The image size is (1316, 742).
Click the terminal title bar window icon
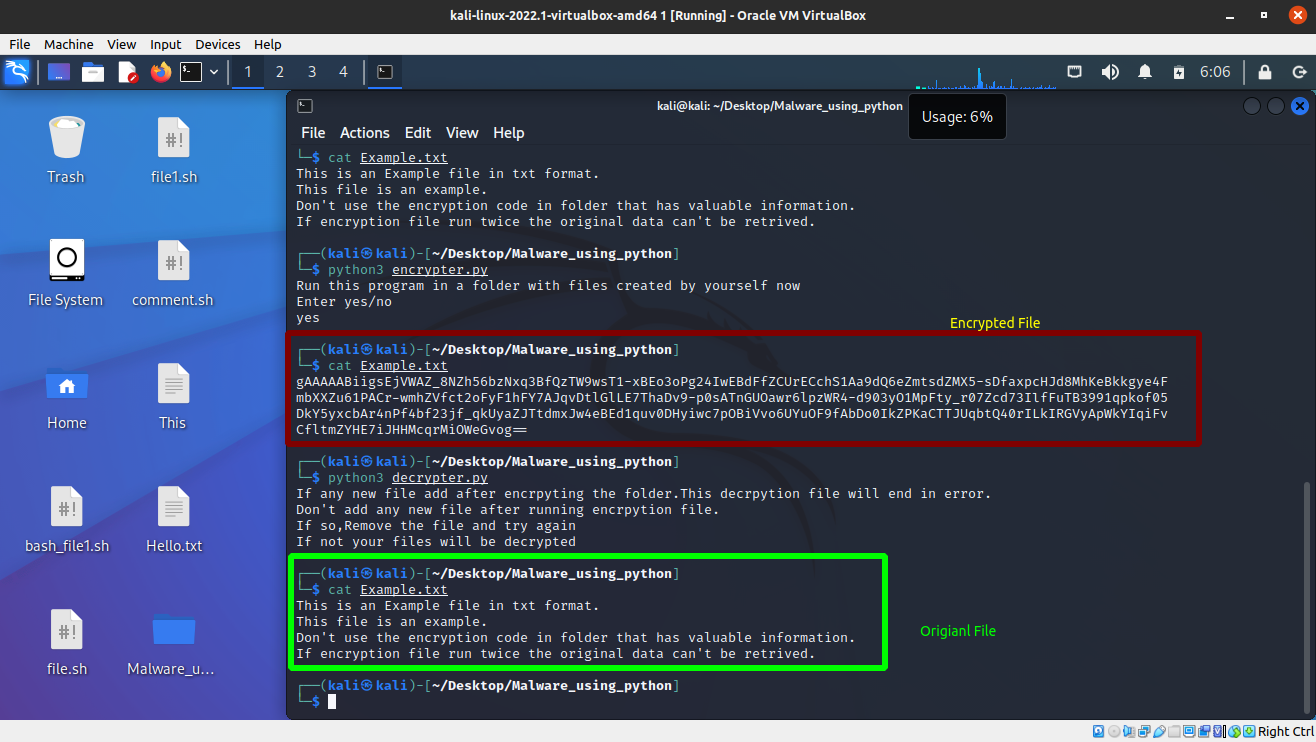(305, 106)
